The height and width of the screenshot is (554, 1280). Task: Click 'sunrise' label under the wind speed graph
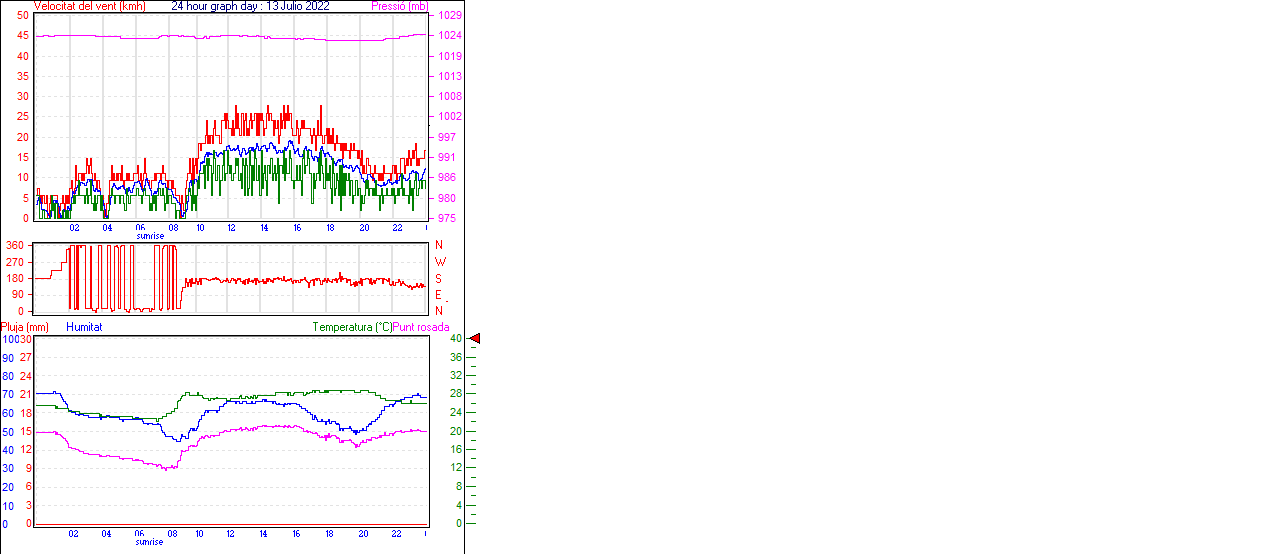[x=151, y=236]
